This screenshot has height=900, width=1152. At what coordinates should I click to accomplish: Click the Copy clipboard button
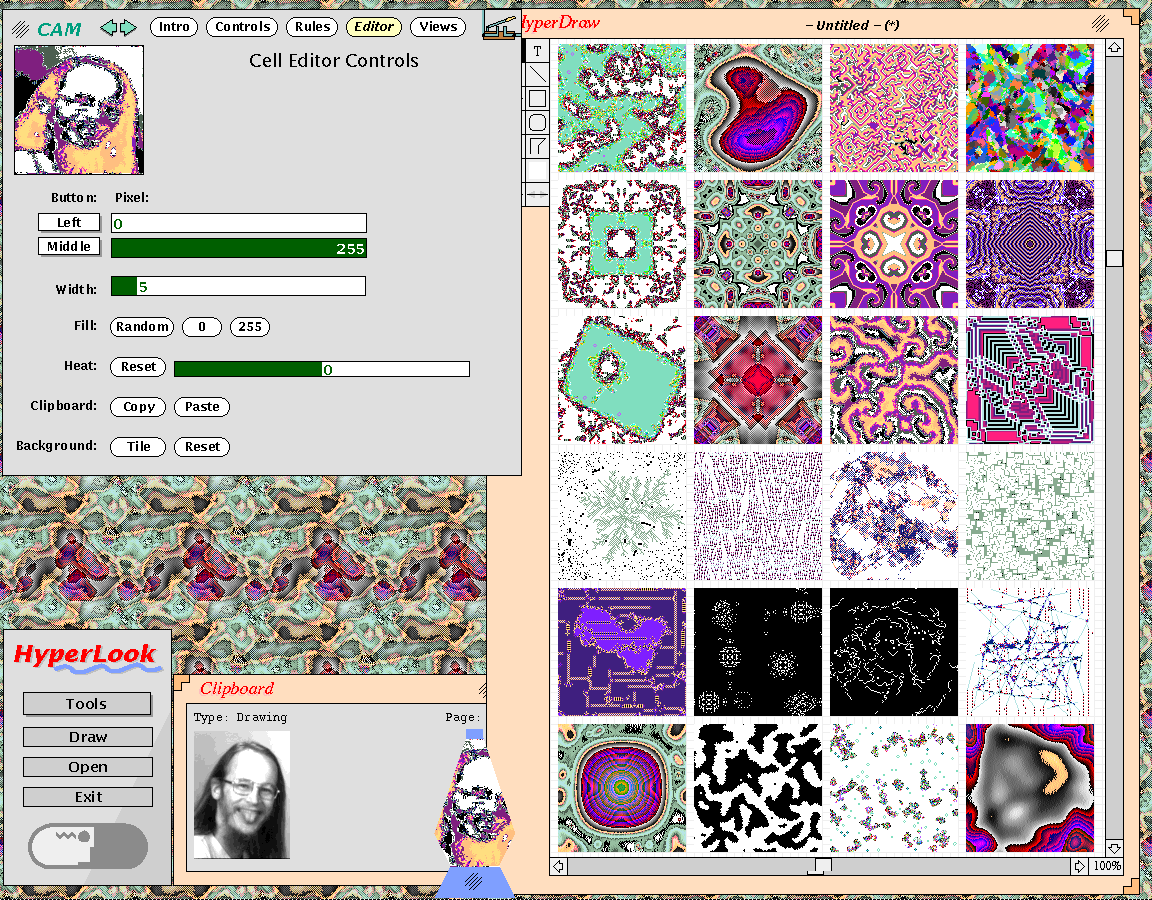(139, 407)
